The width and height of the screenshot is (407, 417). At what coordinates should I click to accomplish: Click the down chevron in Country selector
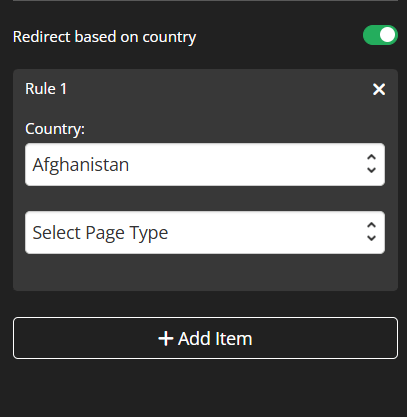point(371,170)
